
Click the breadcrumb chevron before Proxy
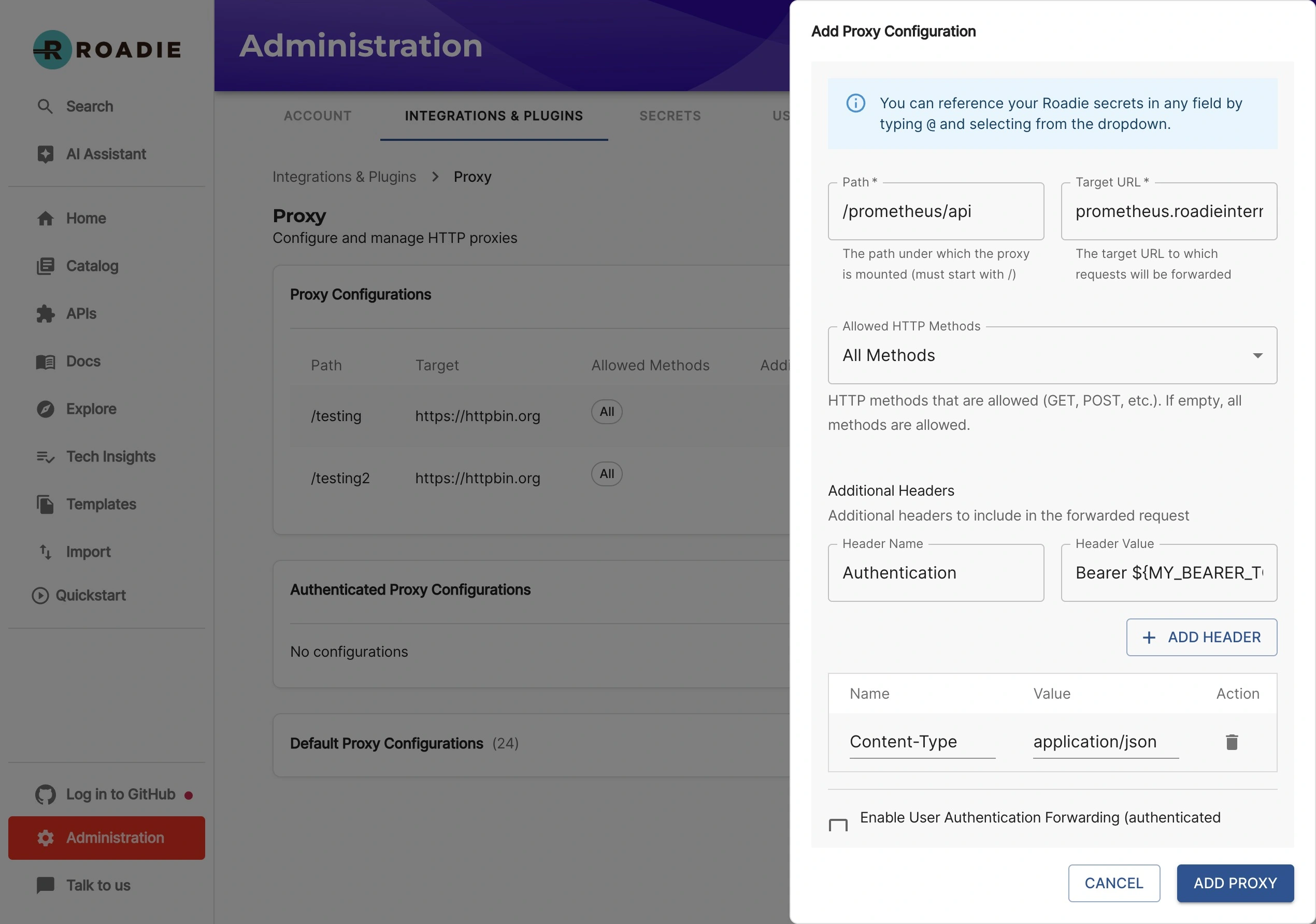(x=435, y=177)
